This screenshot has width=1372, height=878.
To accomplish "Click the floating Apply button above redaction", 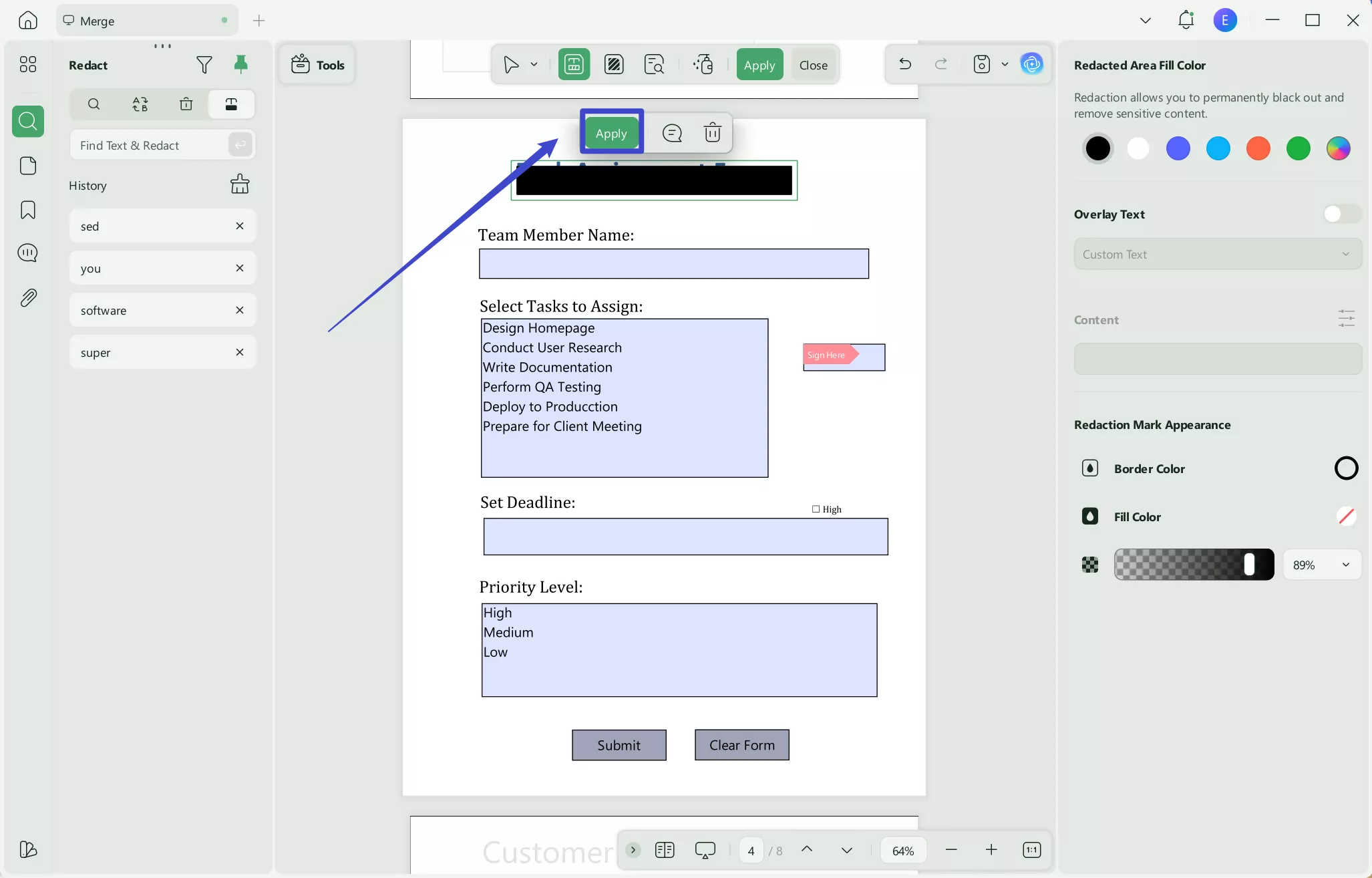I will pyautogui.click(x=611, y=133).
